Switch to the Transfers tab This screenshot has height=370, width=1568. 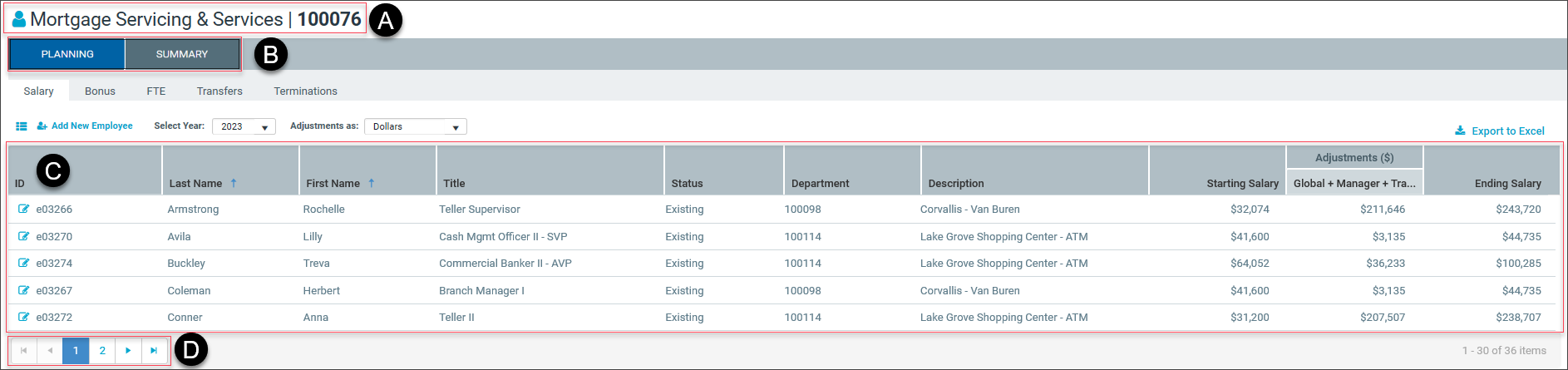pyautogui.click(x=219, y=91)
